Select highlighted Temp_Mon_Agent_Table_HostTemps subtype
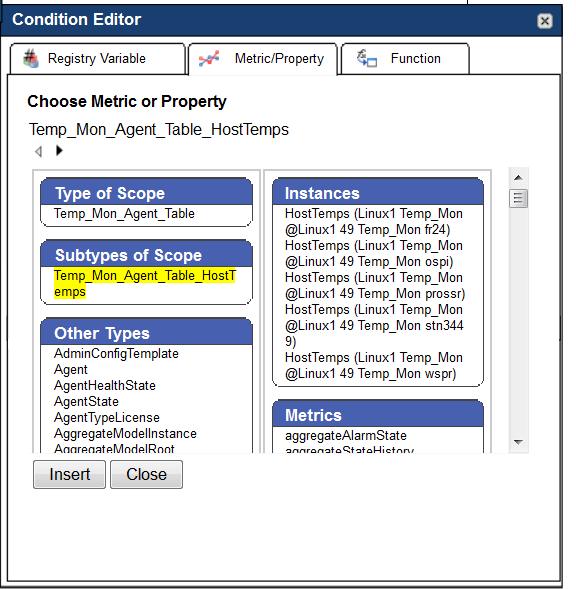The width and height of the screenshot is (576, 589). tap(145, 284)
